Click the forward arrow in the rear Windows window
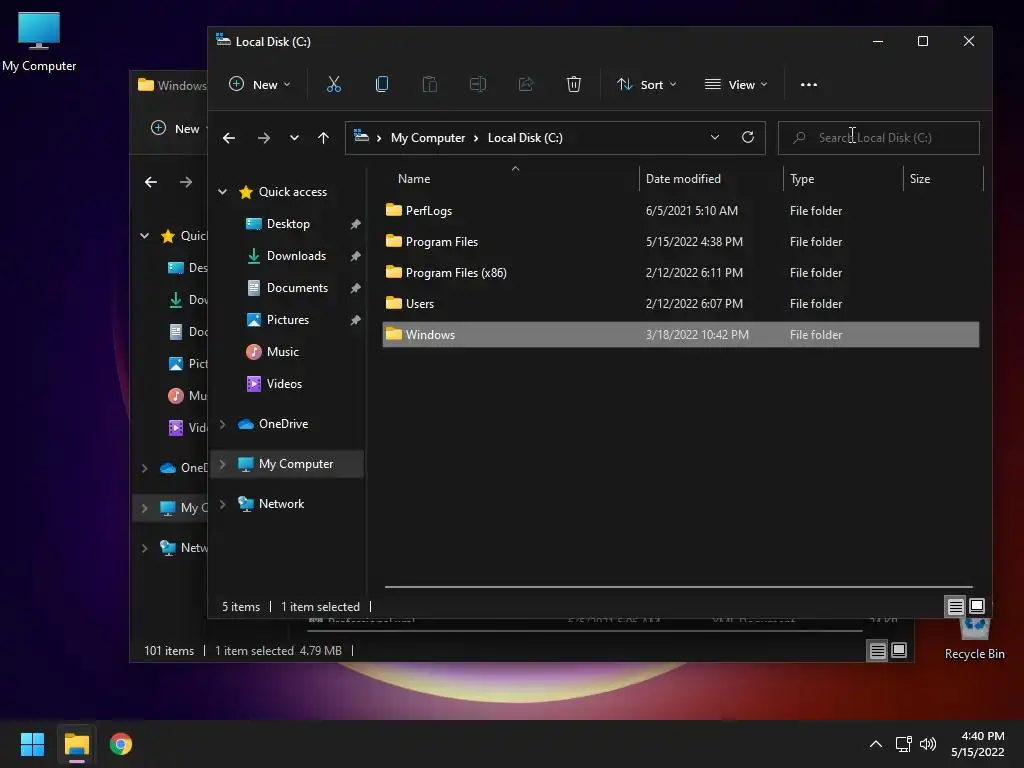Image resolution: width=1024 pixels, height=768 pixels. pyautogui.click(x=186, y=182)
